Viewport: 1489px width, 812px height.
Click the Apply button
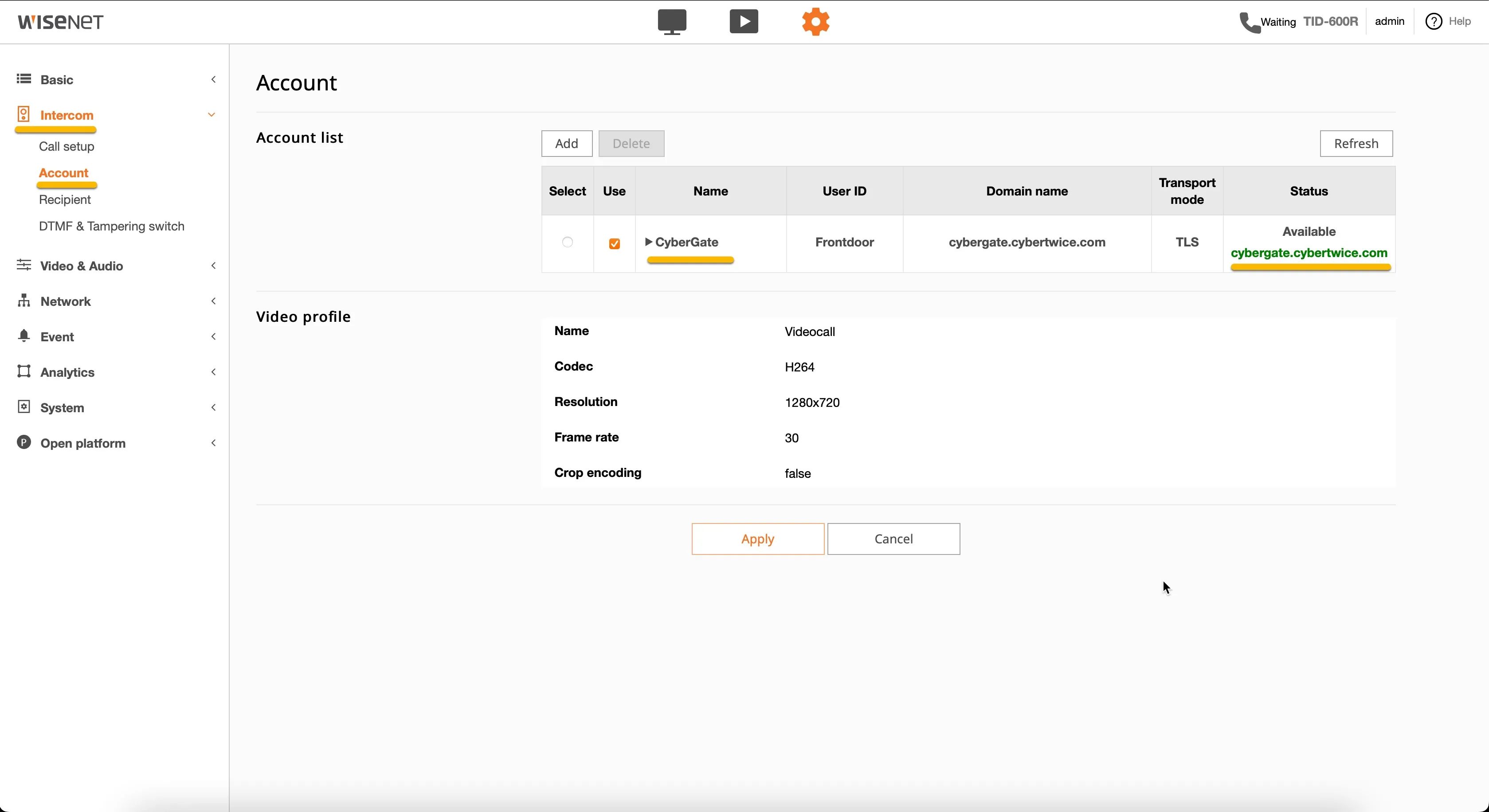coord(758,539)
